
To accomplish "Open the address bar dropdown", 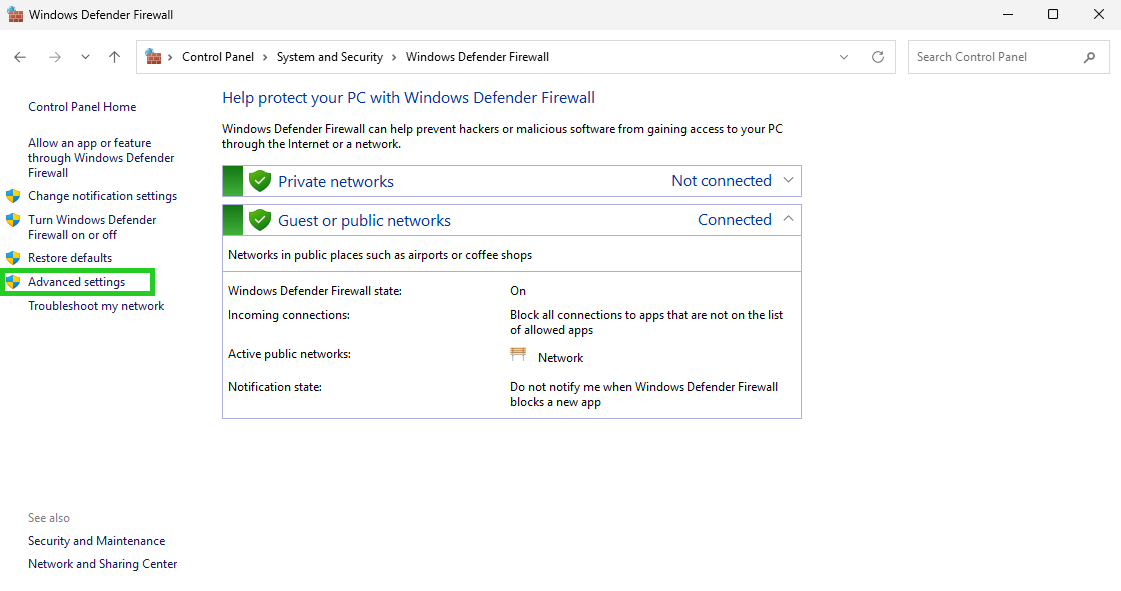I will point(843,57).
